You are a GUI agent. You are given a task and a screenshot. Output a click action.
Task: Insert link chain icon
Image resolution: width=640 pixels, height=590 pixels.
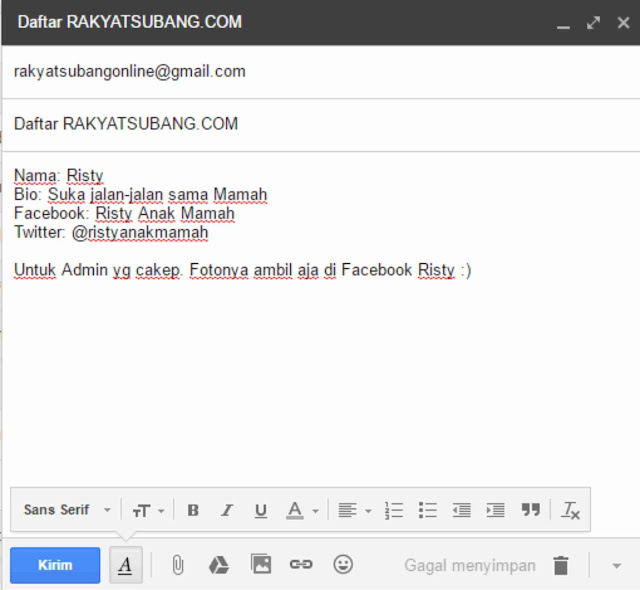(x=301, y=564)
